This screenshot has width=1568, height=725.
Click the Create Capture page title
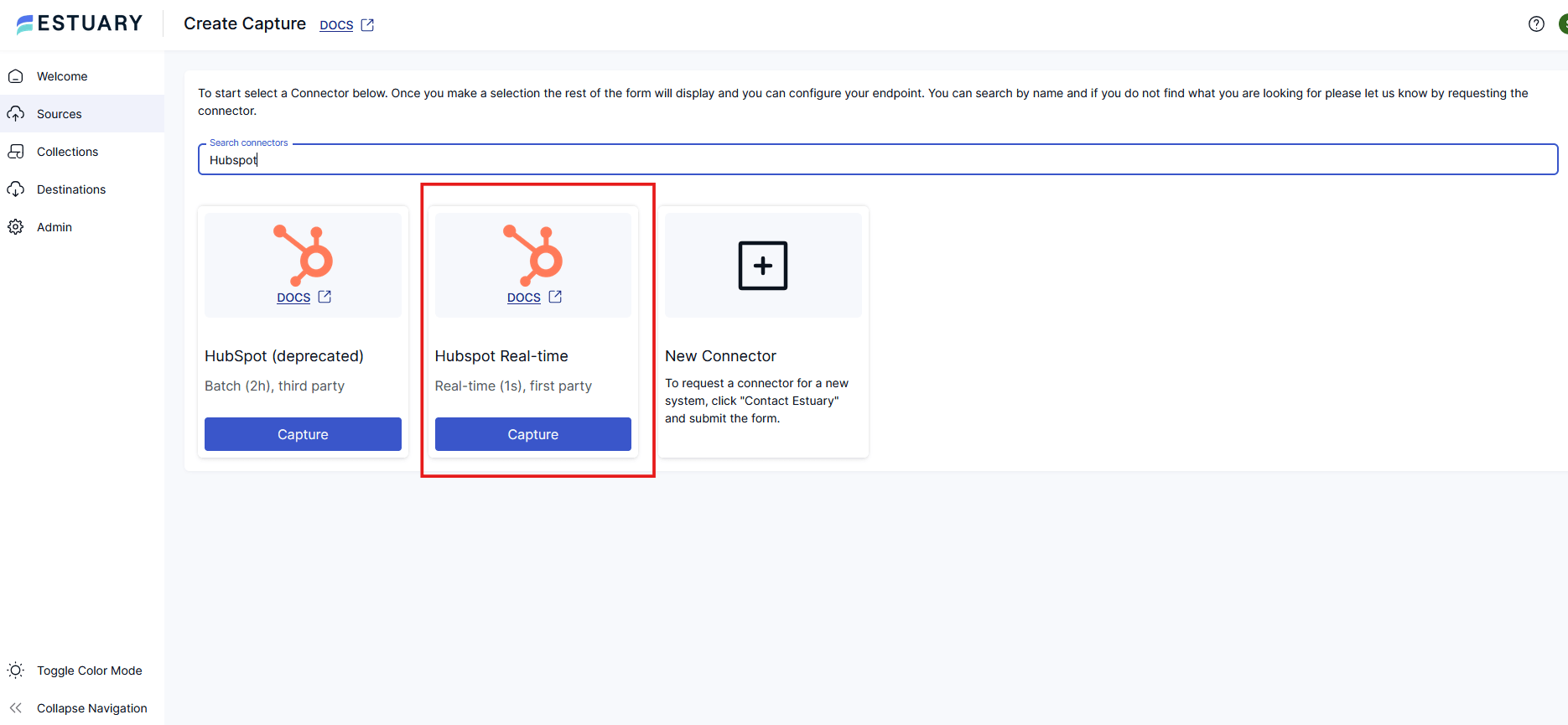point(245,23)
